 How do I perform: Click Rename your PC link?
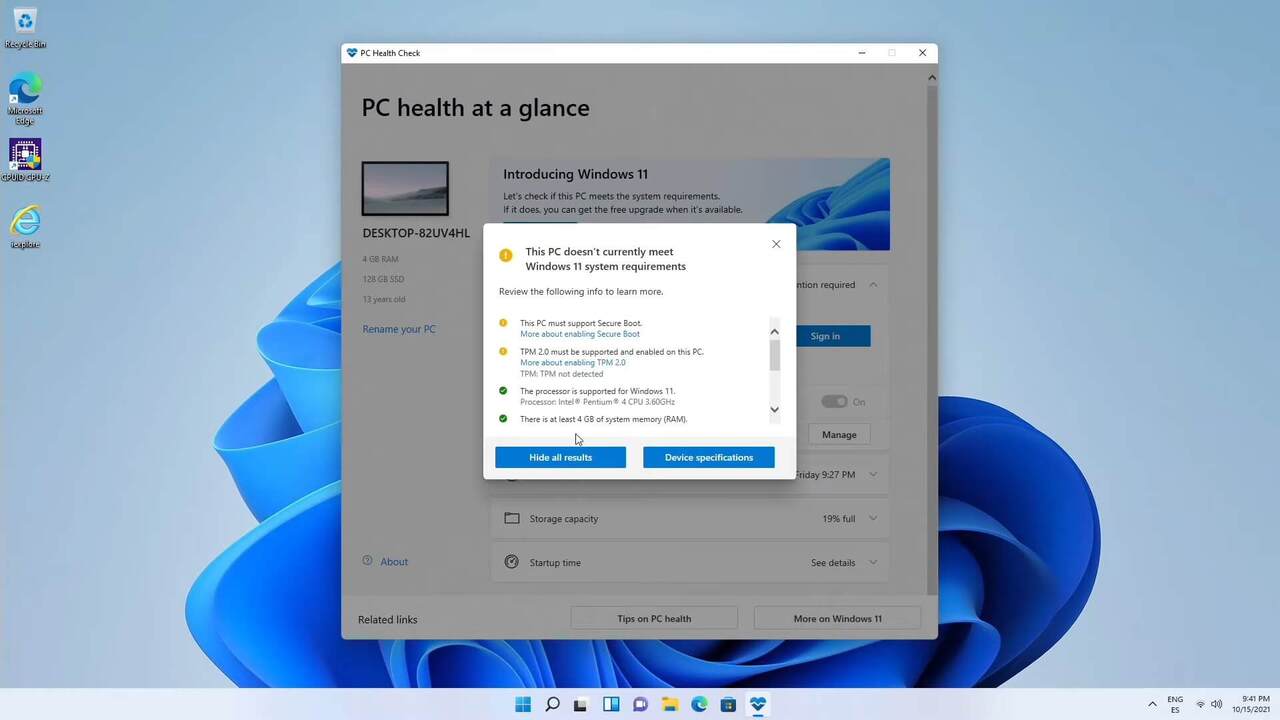tap(399, 329)
